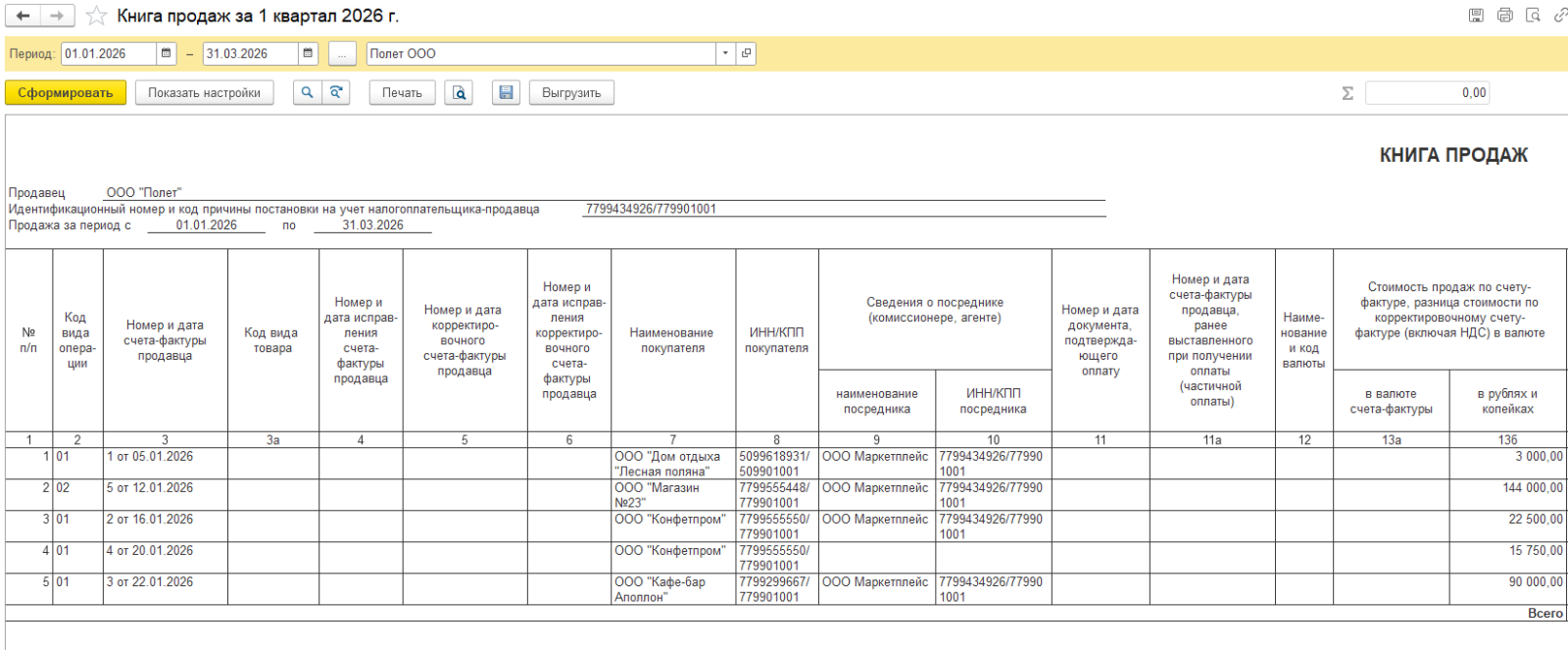This screenshot has width=1568, height=650.
Task: Add report to favorites with star icon
Action: pos(96,16)
